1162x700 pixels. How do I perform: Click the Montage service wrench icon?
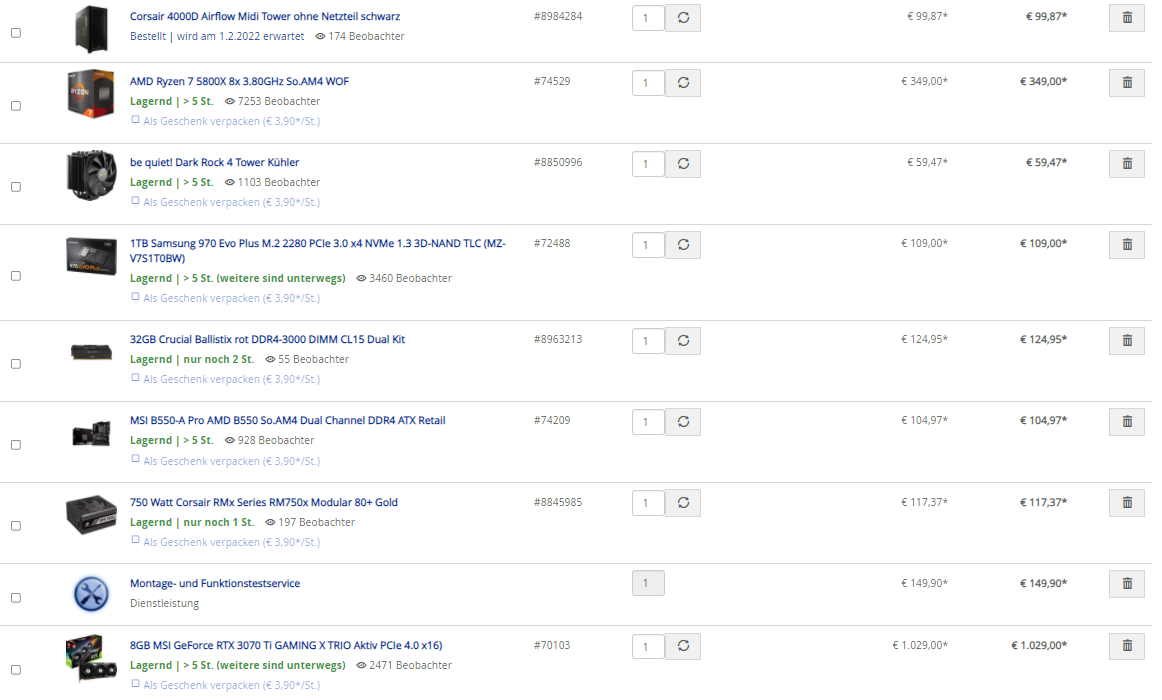91,594
